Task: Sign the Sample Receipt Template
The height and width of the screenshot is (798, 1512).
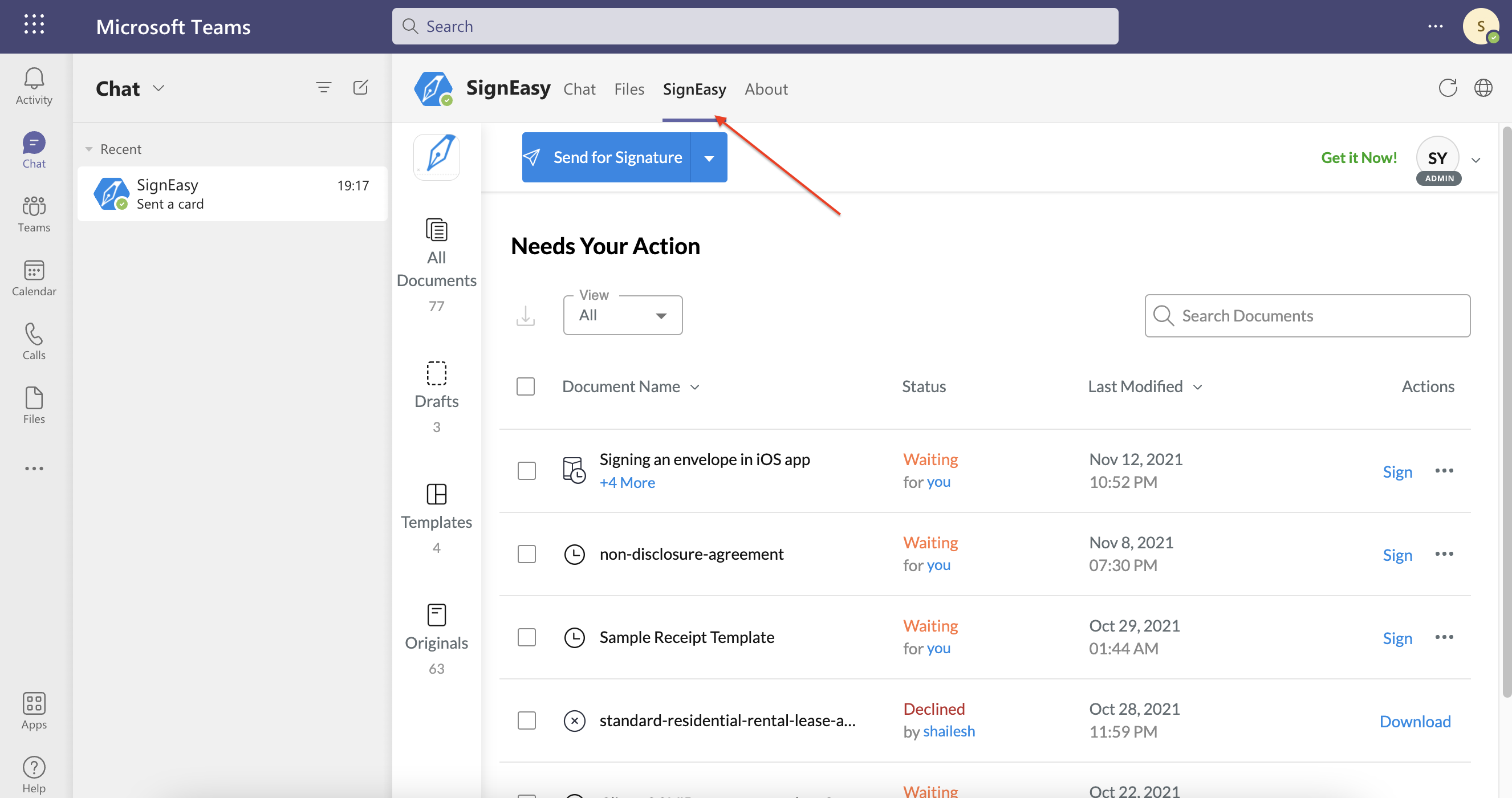Action: [1397, 638]
